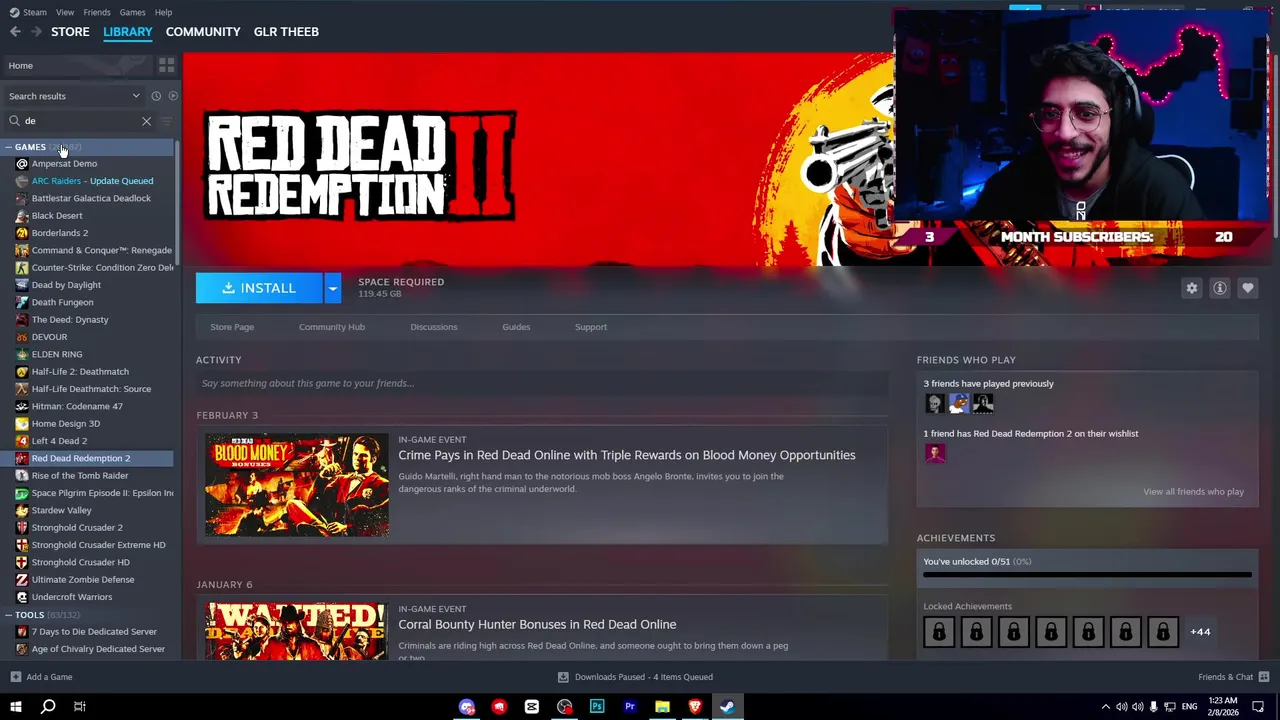Open advanced filter options icon beside search
The image size is (1280, 720).
[x=166, y=121]
